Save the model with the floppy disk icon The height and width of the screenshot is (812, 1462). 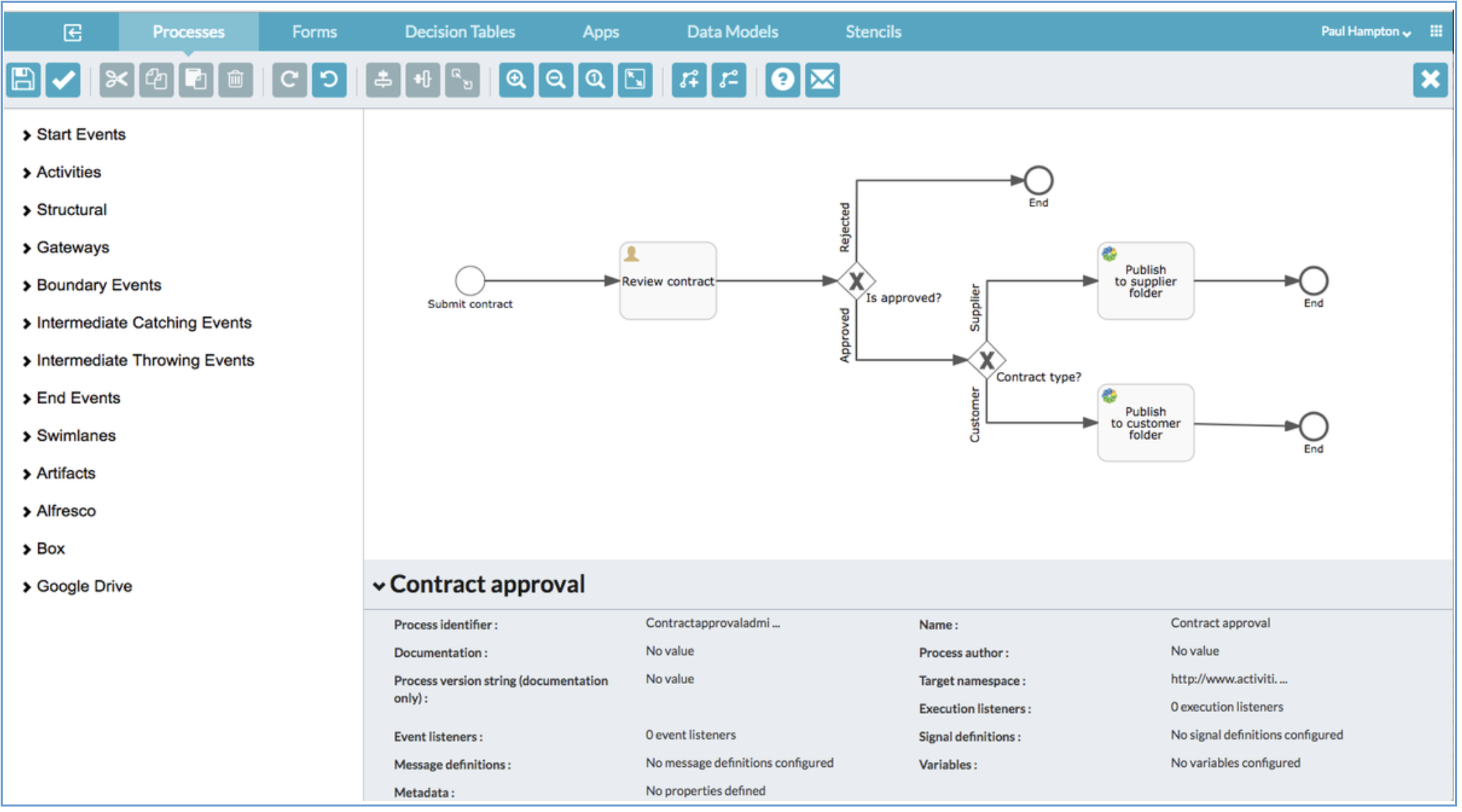23,80
